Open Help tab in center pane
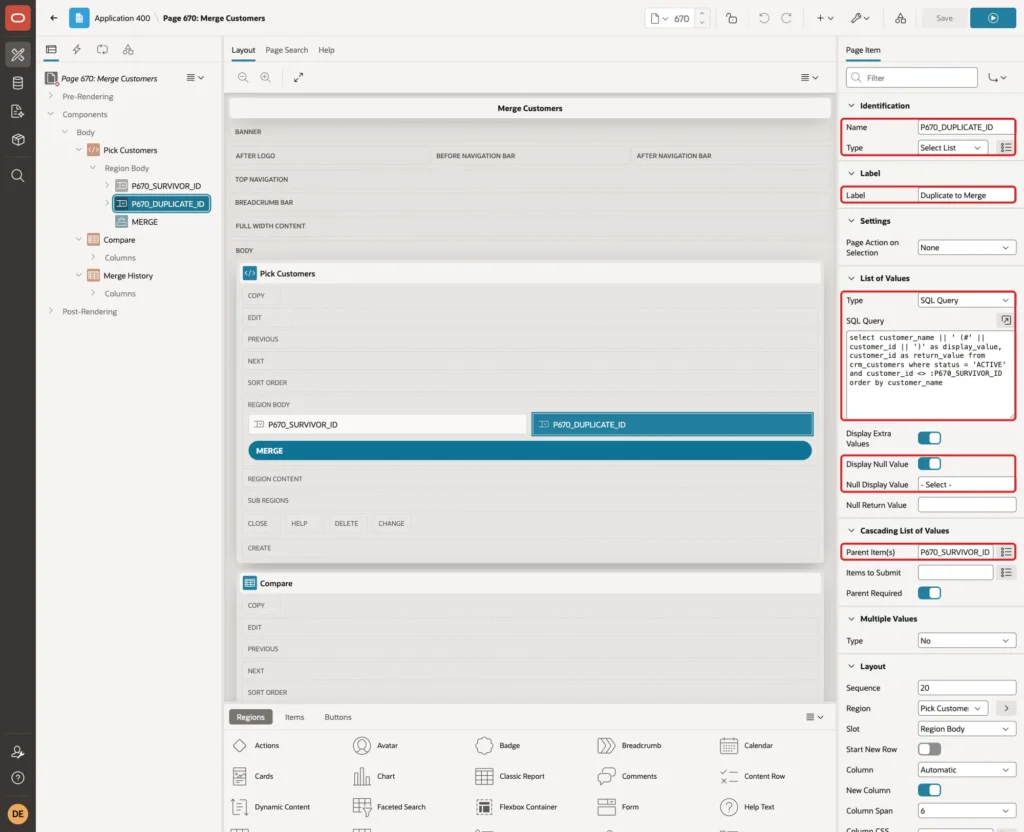 [326, 50]
